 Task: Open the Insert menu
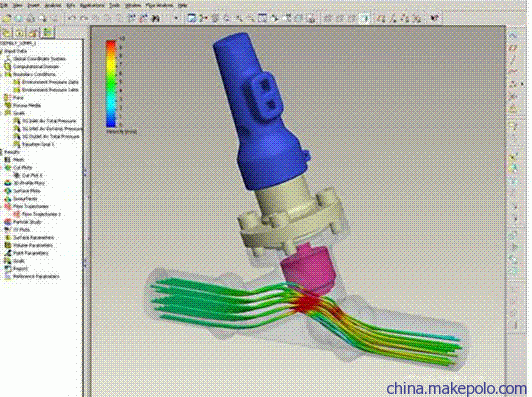point(33,5)
